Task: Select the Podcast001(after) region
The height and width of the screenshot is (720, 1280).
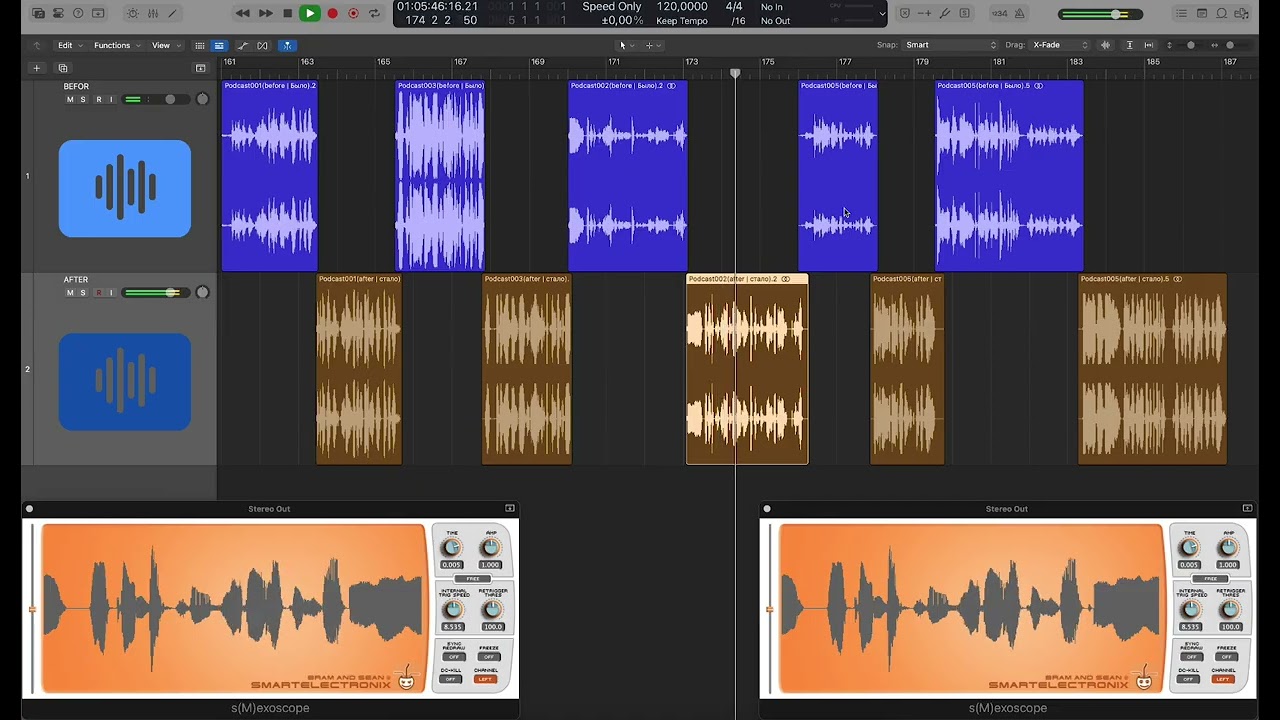Action: tap(359, 369)
